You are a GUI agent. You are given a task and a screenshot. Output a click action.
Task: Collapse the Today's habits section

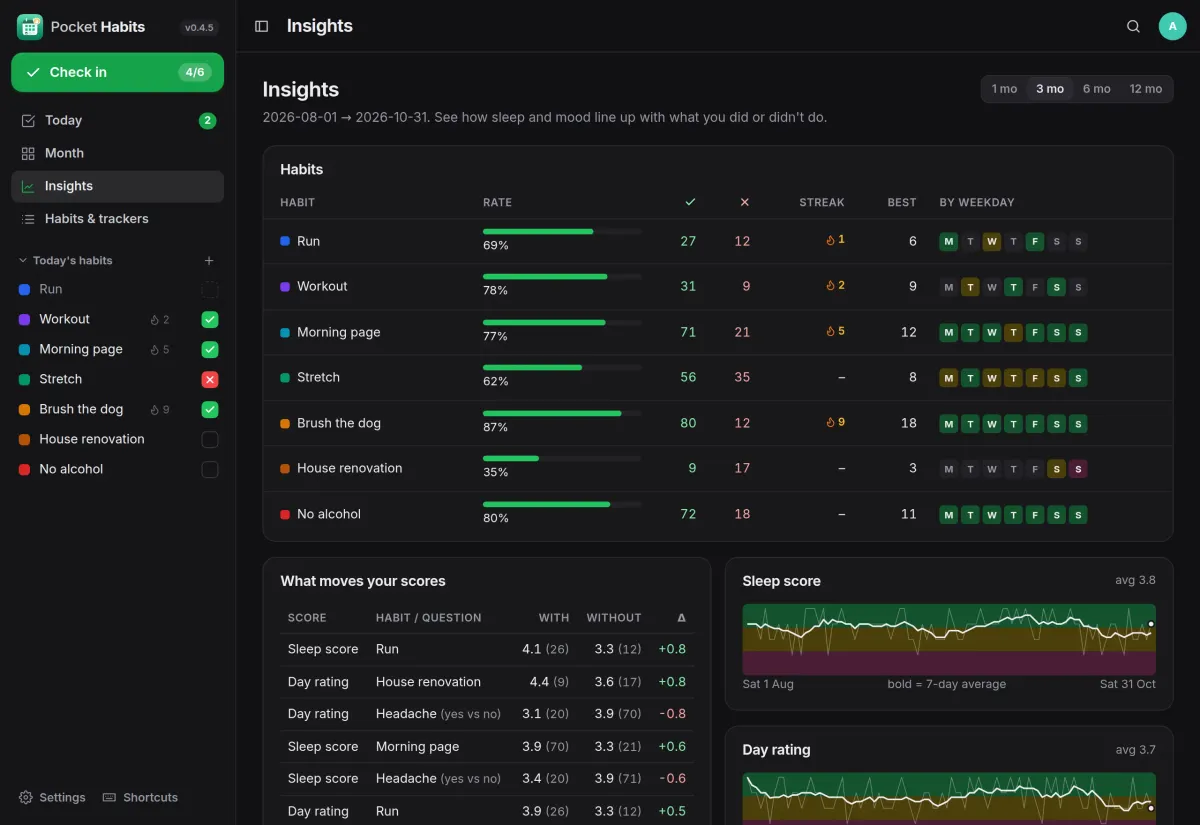(x=23, y=261)
